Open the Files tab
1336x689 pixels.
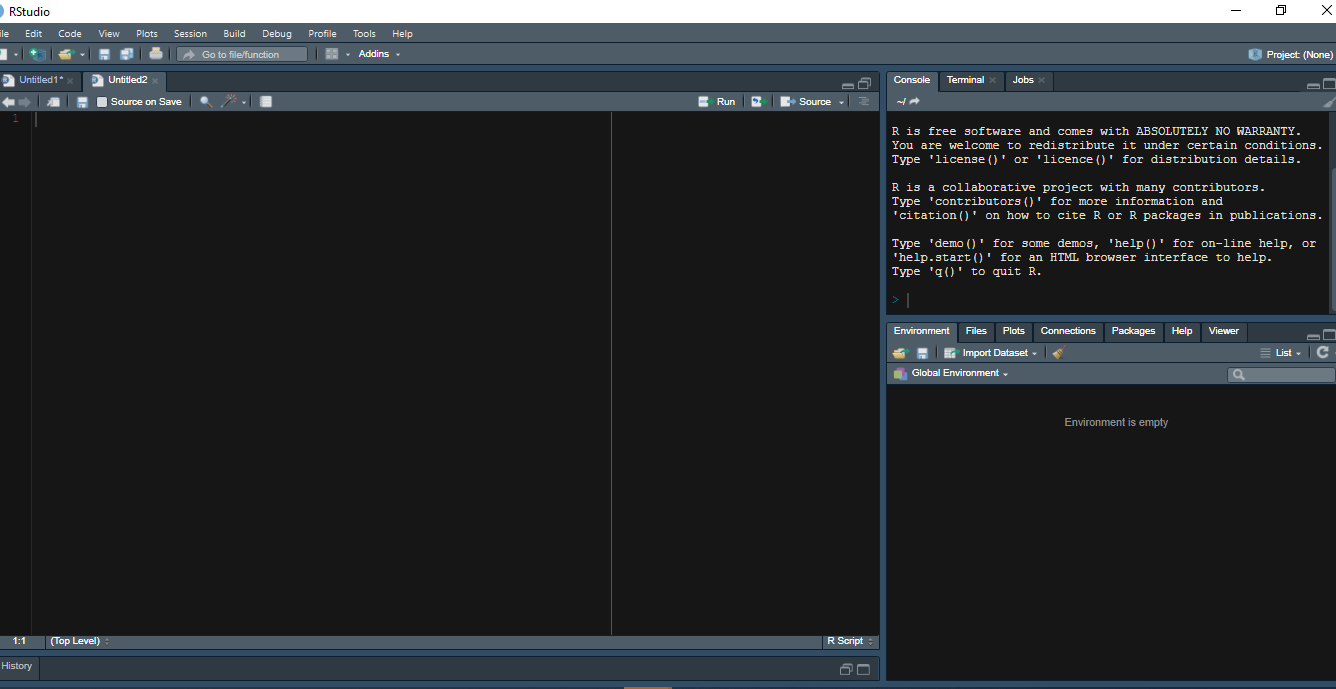pos(976,331)
